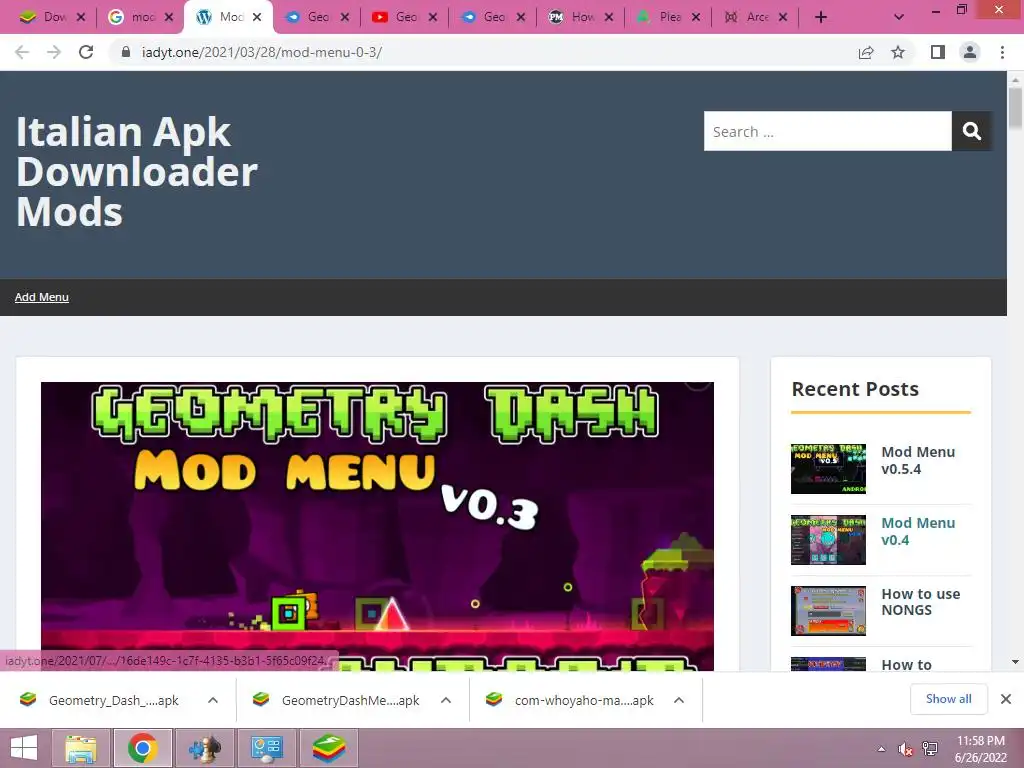Switch to the 'How' PM tab

coord(581,18)
